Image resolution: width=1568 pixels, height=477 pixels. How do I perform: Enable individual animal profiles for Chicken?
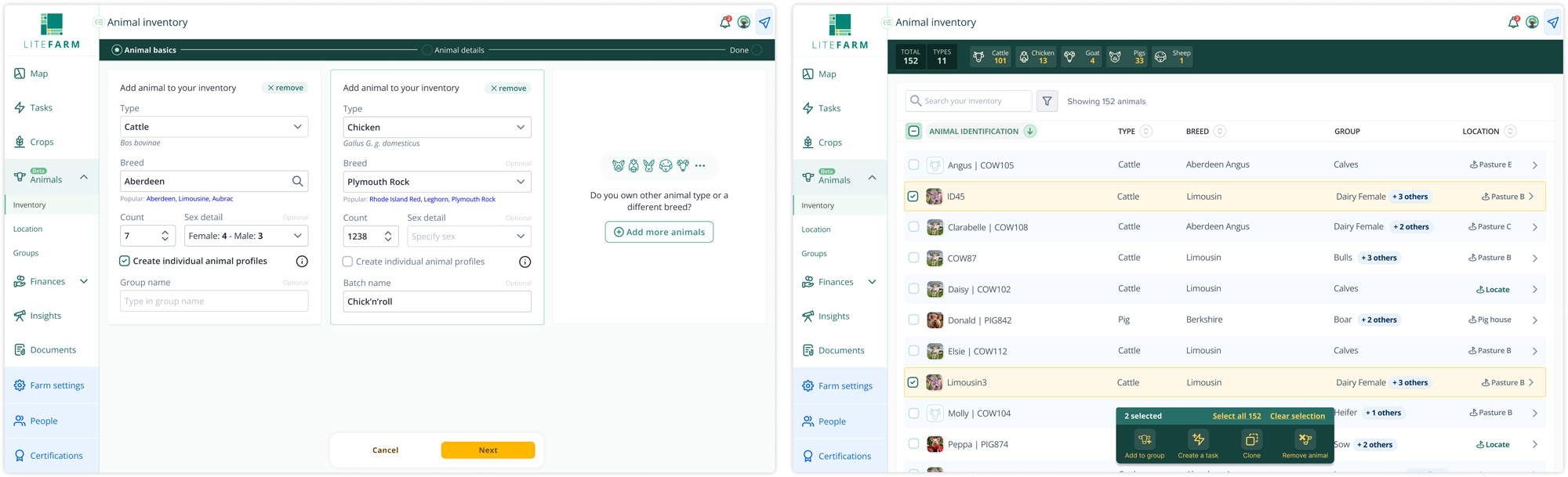(x=347, y=262)
